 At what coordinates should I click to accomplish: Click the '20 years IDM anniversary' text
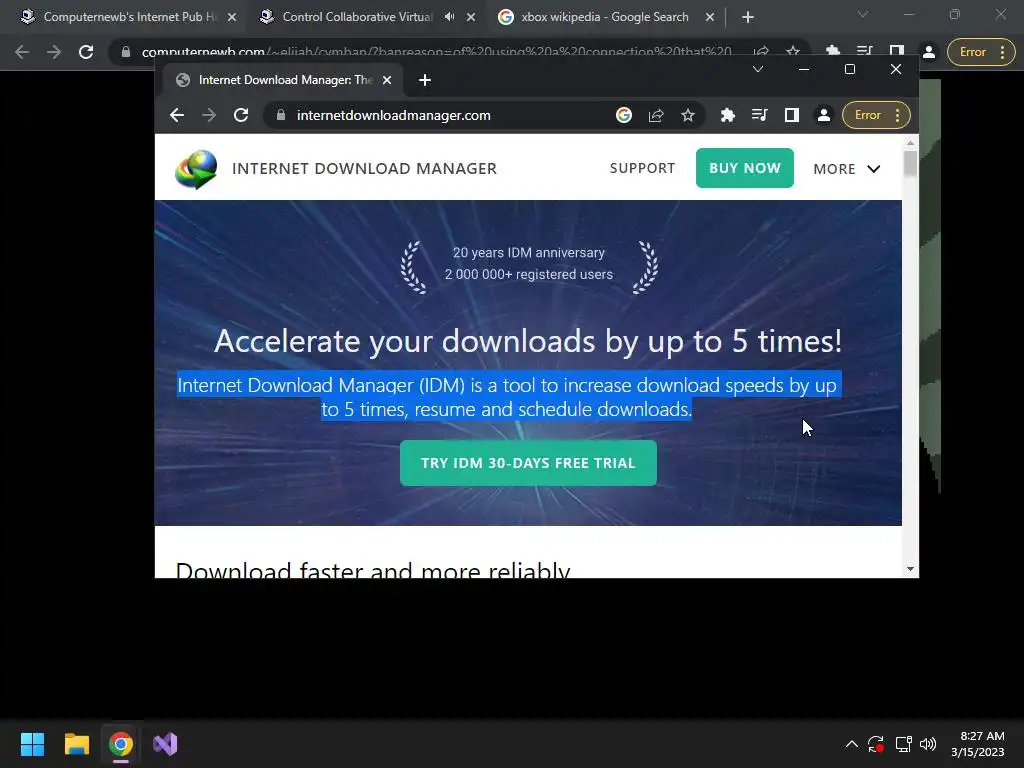(x=529, y=253)
